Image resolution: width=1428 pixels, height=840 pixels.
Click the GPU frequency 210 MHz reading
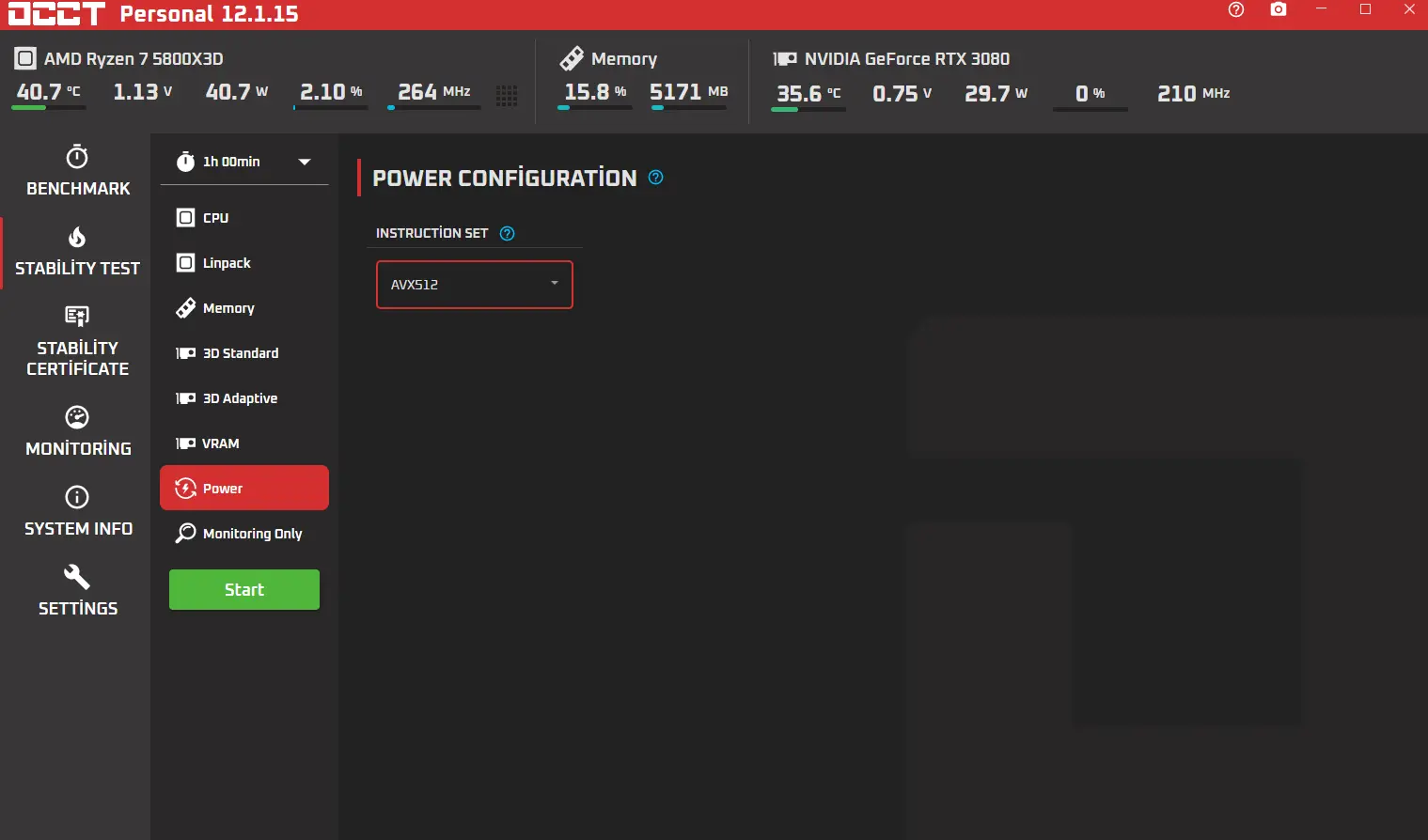pyautogui.click(x=1194, y=94)
